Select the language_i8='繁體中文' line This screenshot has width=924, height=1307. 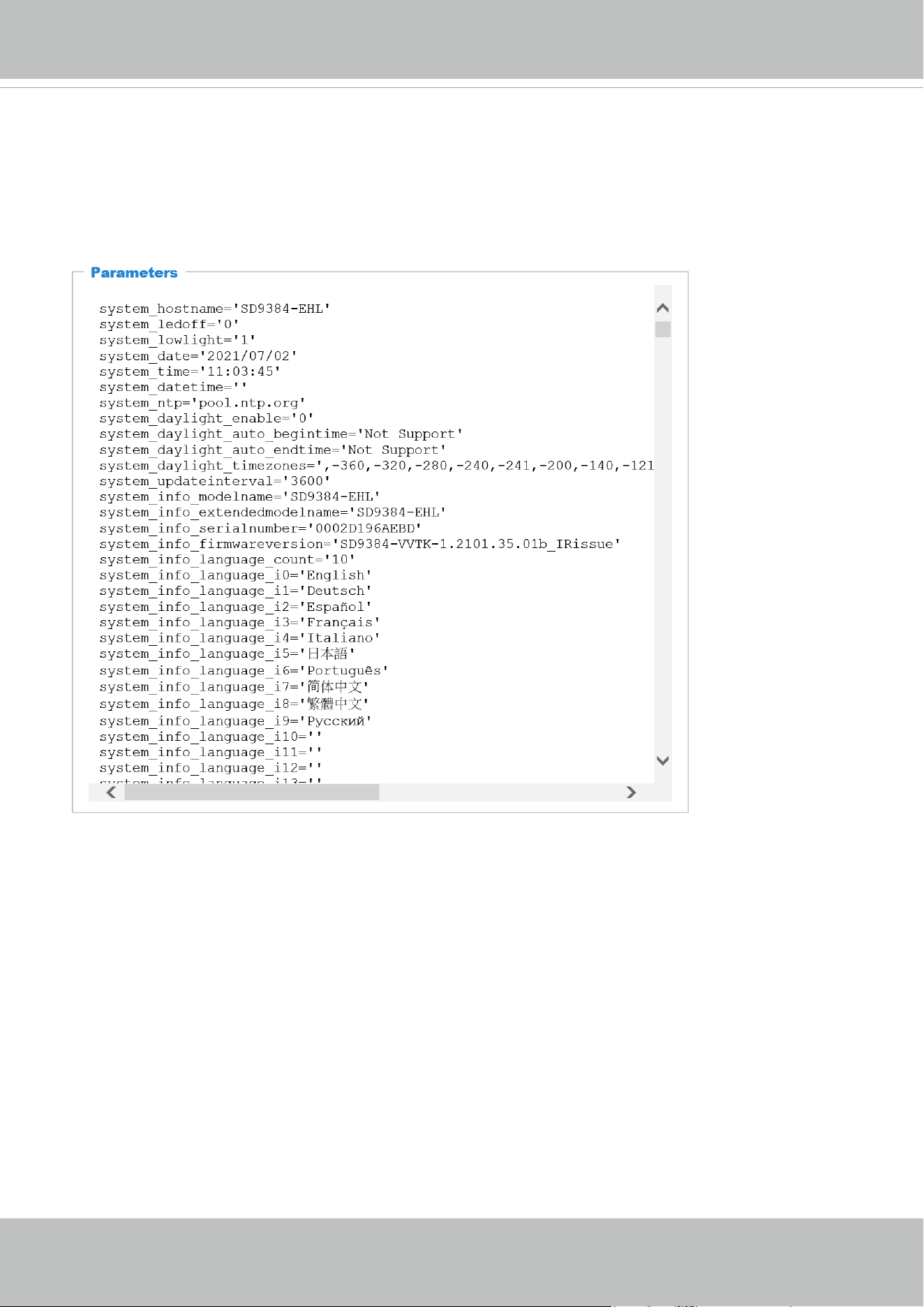click(x=234, y=704)
